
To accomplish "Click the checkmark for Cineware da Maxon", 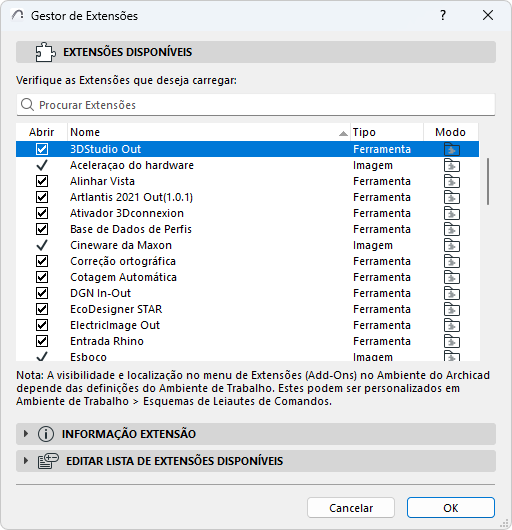I will (x=42, y=245).
